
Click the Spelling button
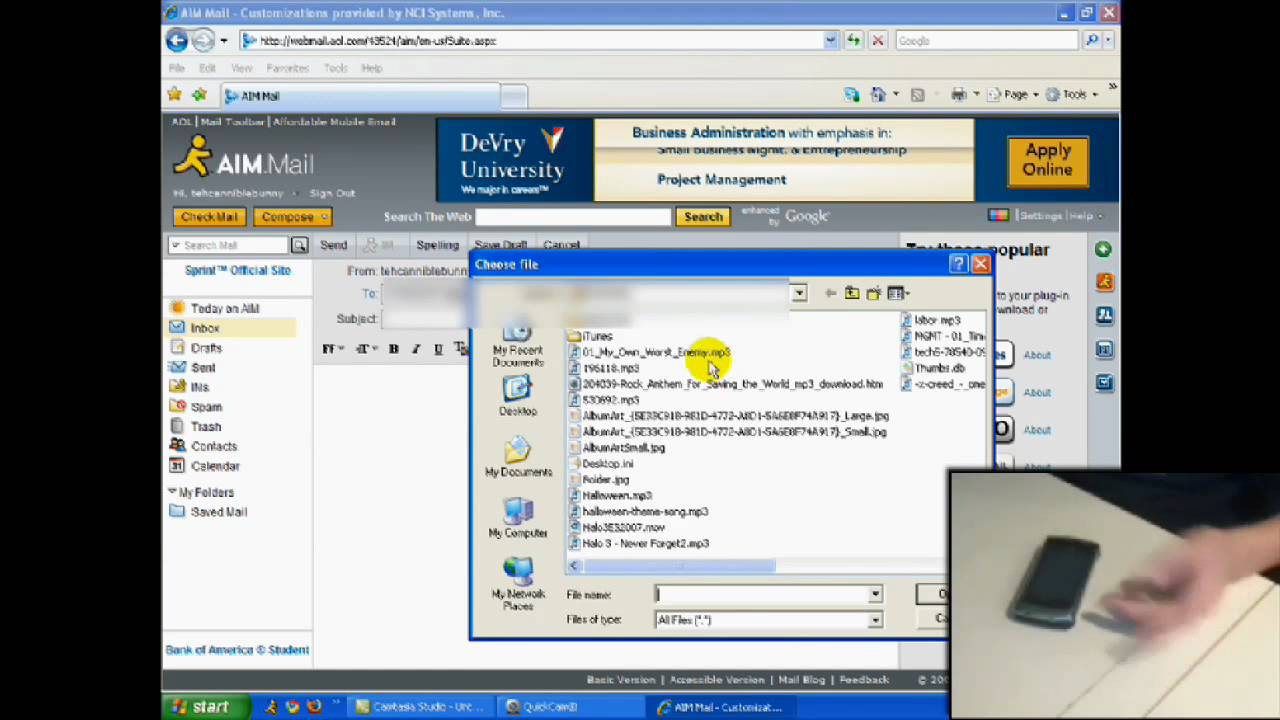[437, 245]
